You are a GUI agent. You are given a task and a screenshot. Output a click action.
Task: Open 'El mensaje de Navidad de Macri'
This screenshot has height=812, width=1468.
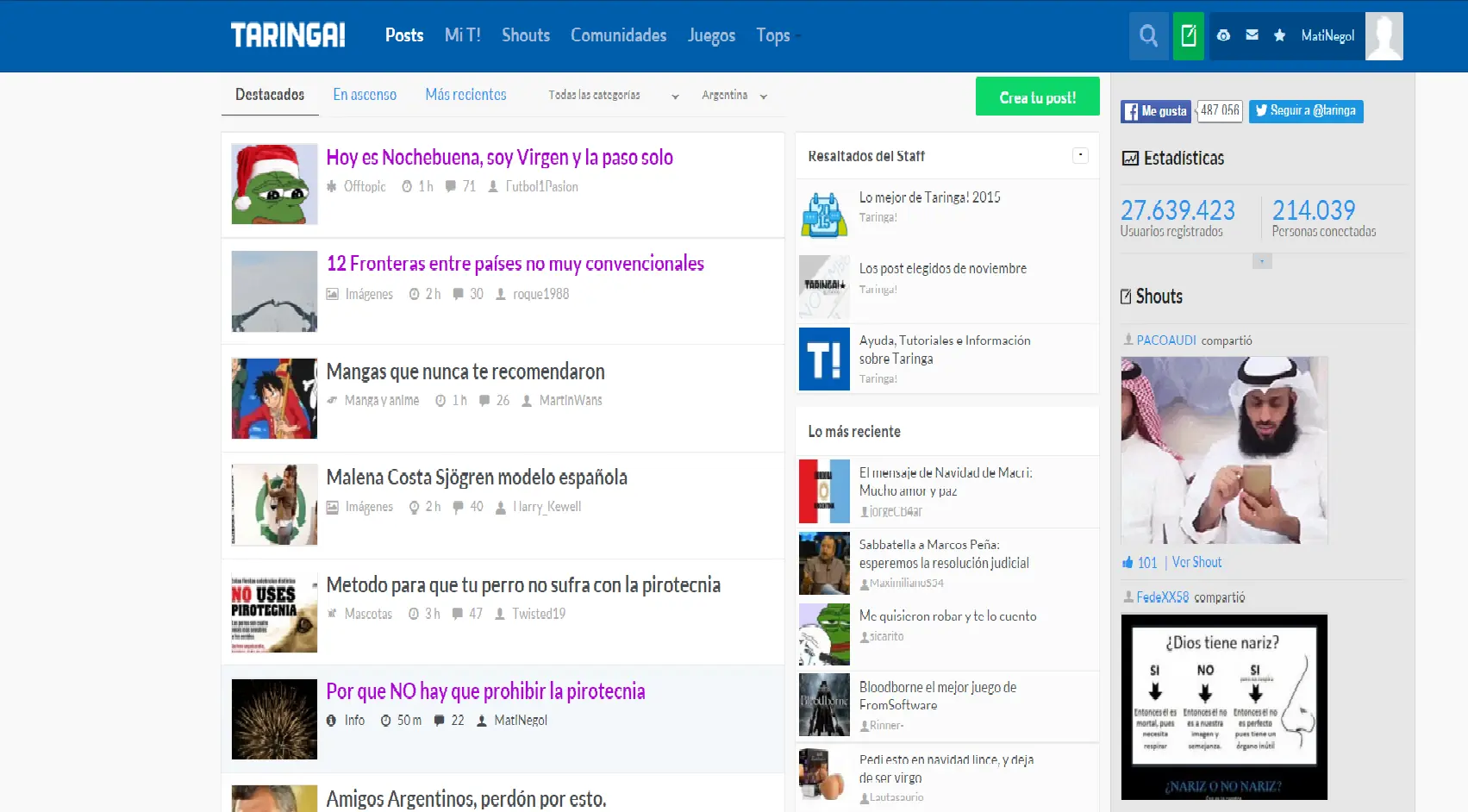[x=946, y=482]
